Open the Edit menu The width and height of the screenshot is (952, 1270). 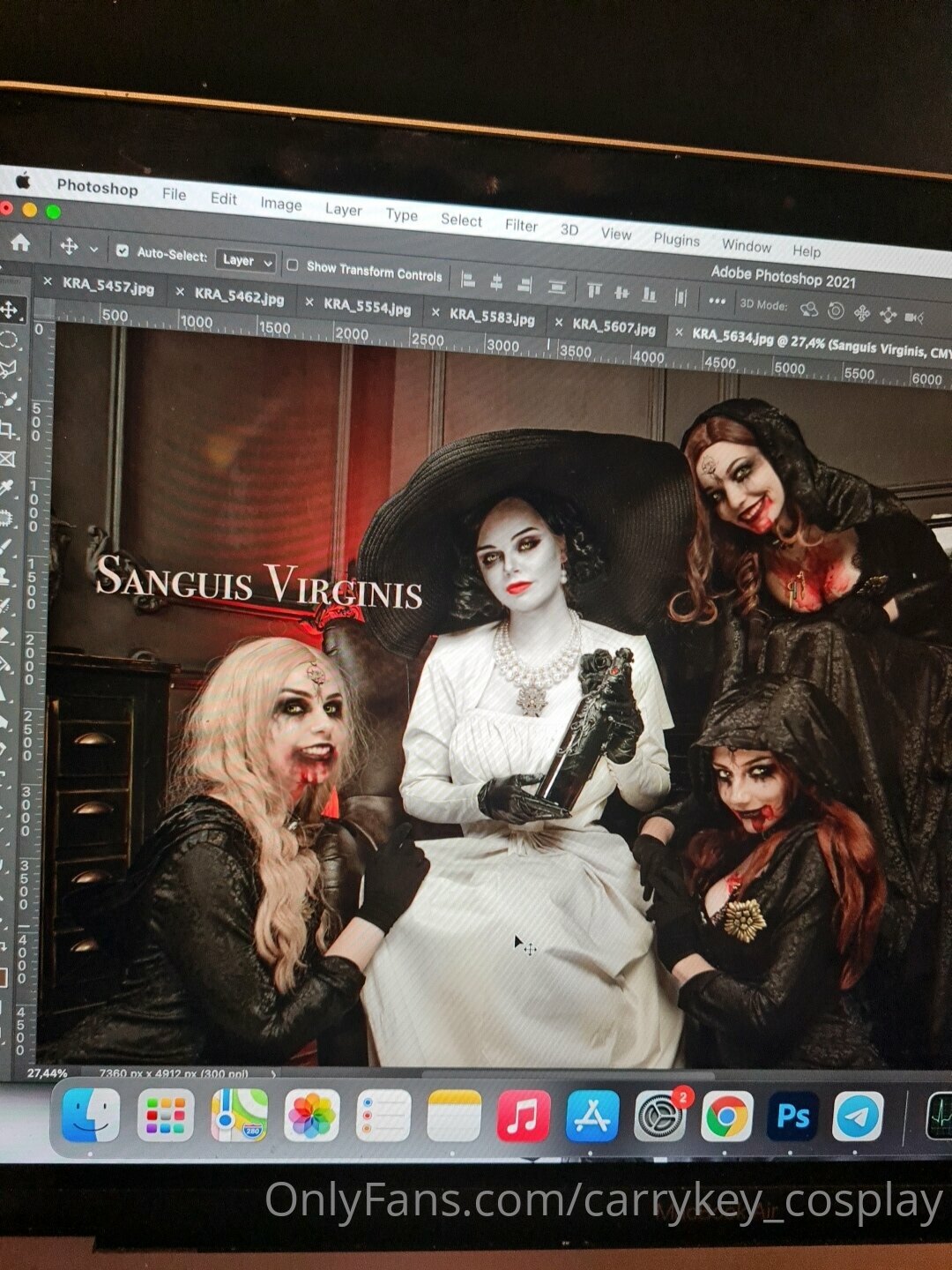(223, 198)
